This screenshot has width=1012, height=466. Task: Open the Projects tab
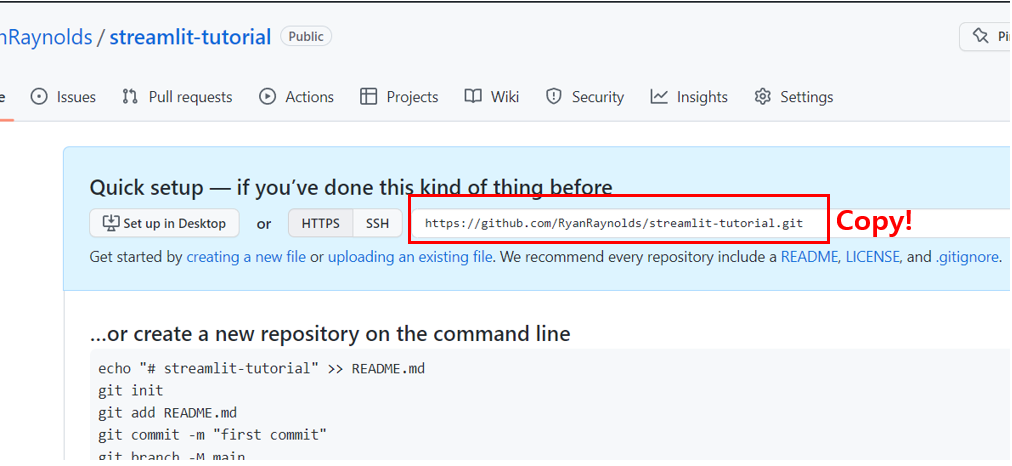point(399,97)
